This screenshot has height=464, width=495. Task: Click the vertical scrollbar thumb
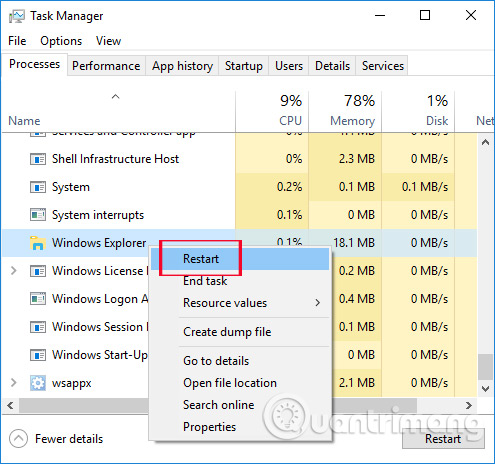(486, 367)
